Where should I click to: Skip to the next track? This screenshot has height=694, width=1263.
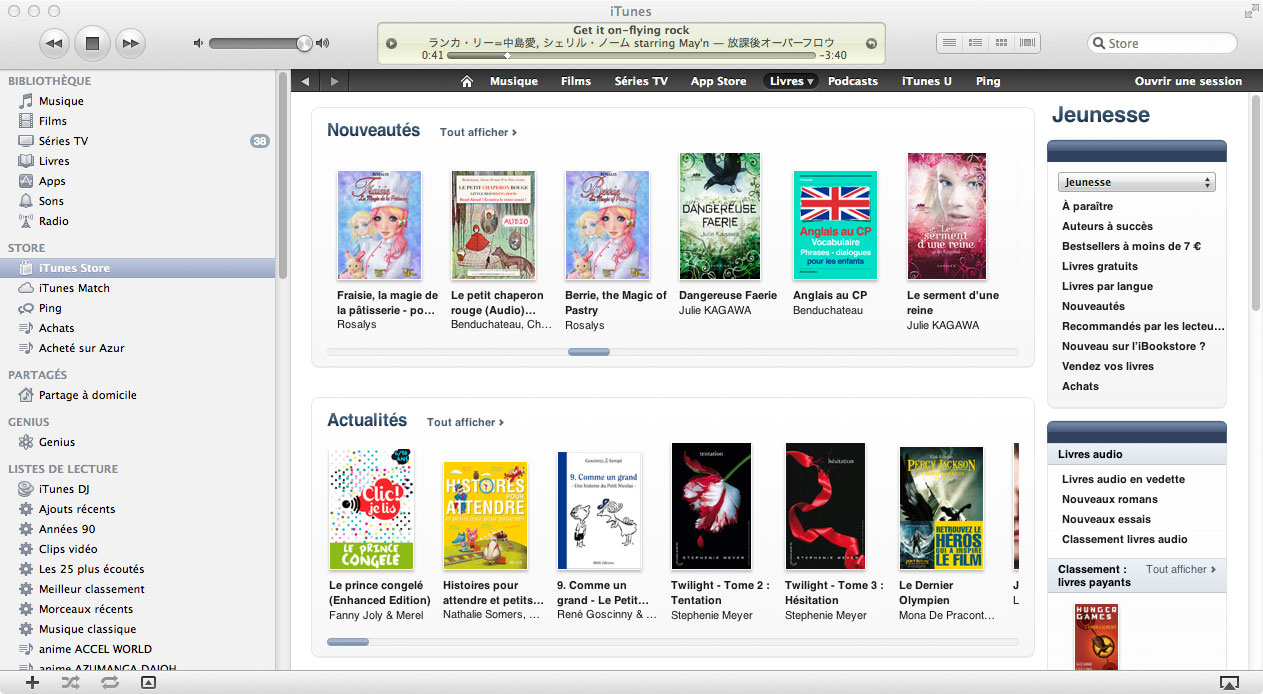[x=129, y=43]
